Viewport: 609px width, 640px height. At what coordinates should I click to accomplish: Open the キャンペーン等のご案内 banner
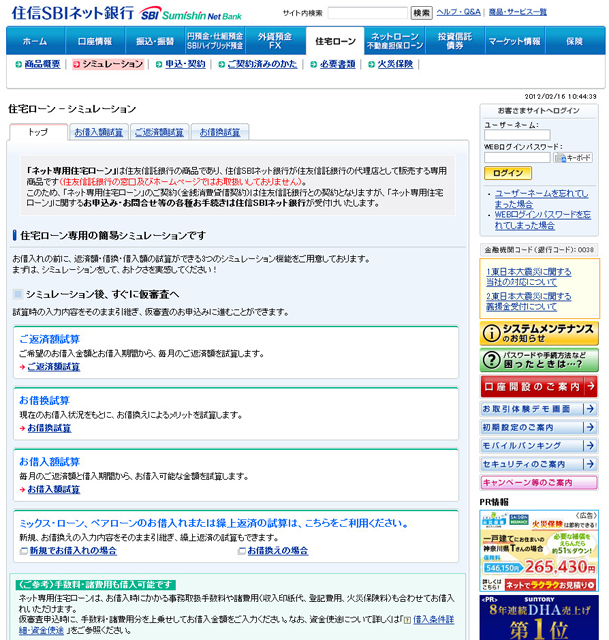point(539,482)
